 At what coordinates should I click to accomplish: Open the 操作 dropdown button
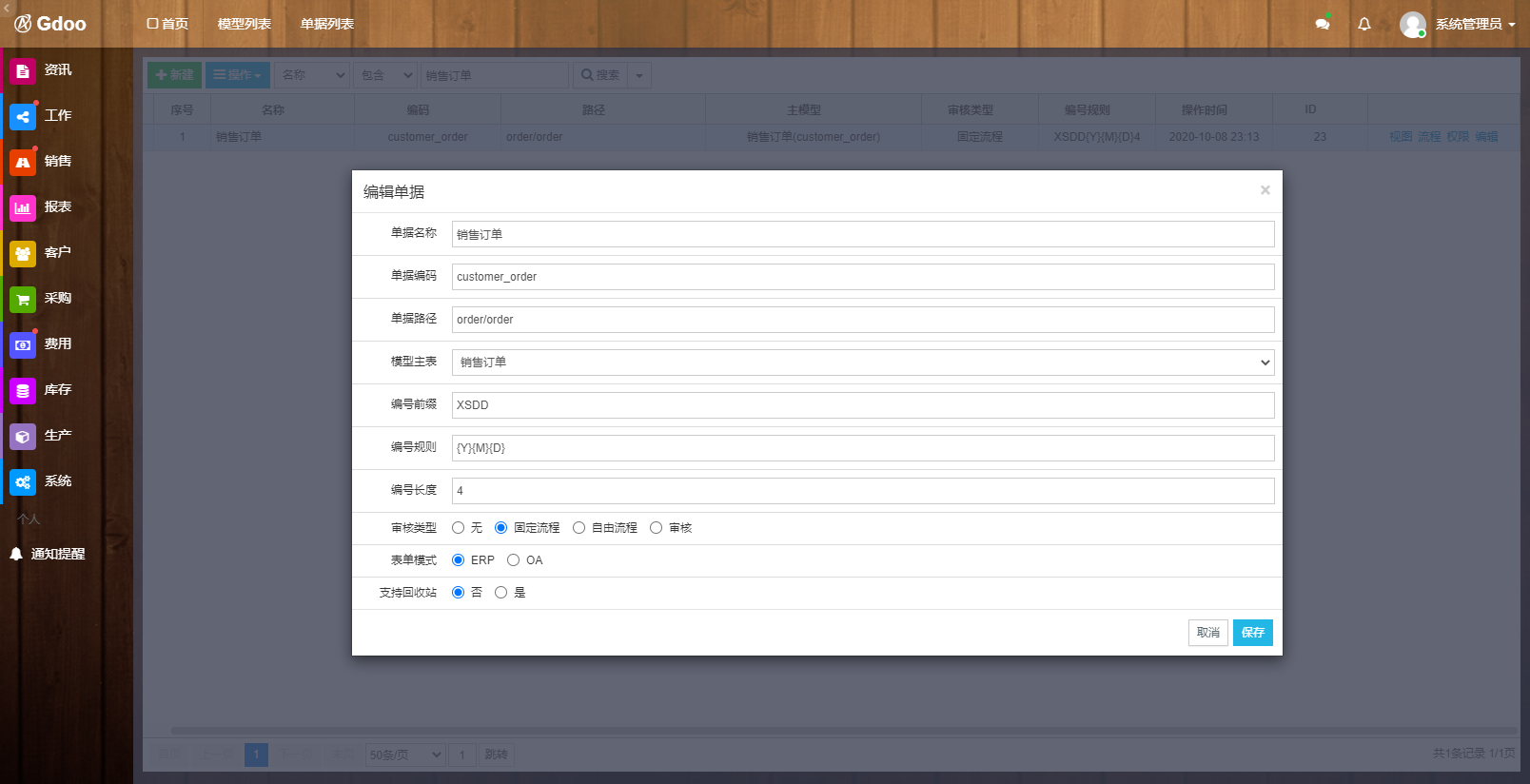(238, 75)
